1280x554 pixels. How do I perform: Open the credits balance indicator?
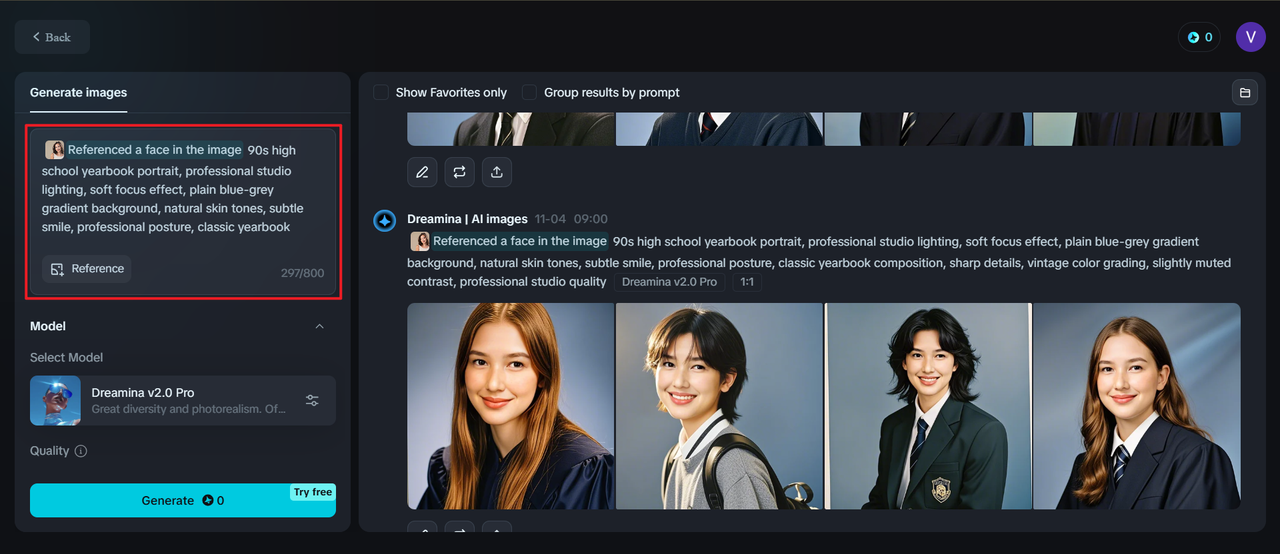coord(1199,37)
